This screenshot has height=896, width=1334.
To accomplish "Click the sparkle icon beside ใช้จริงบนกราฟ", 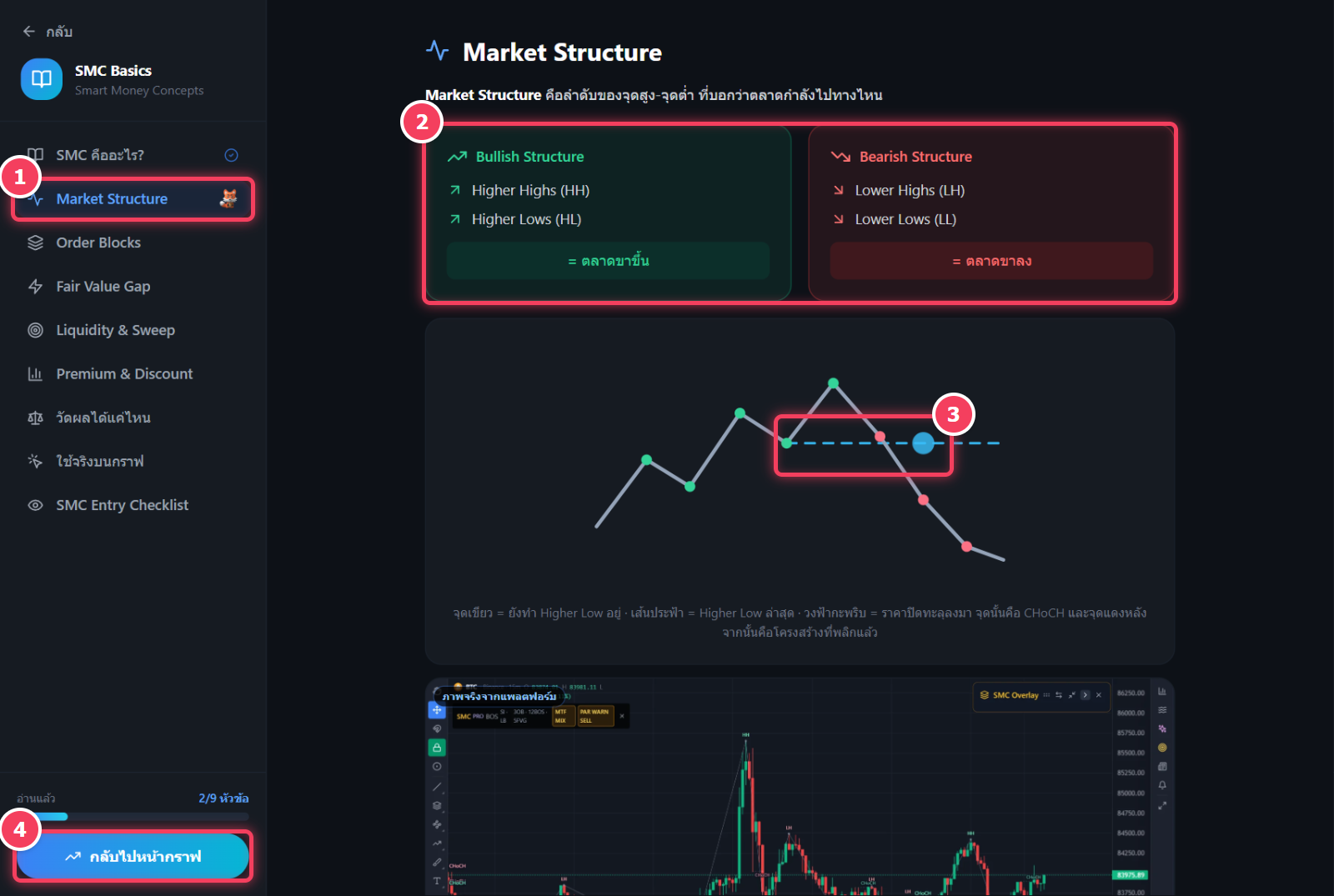I will point(35,461).
